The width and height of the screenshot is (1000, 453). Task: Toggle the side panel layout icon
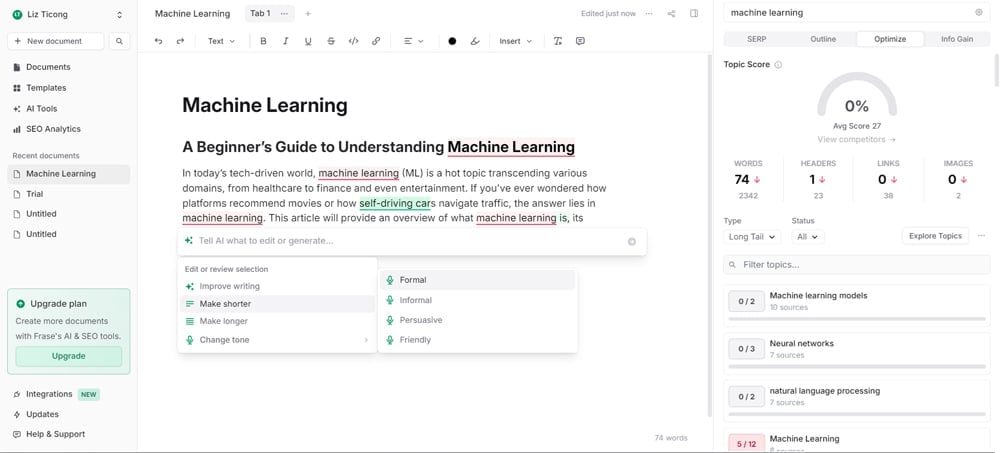point(694,13)
